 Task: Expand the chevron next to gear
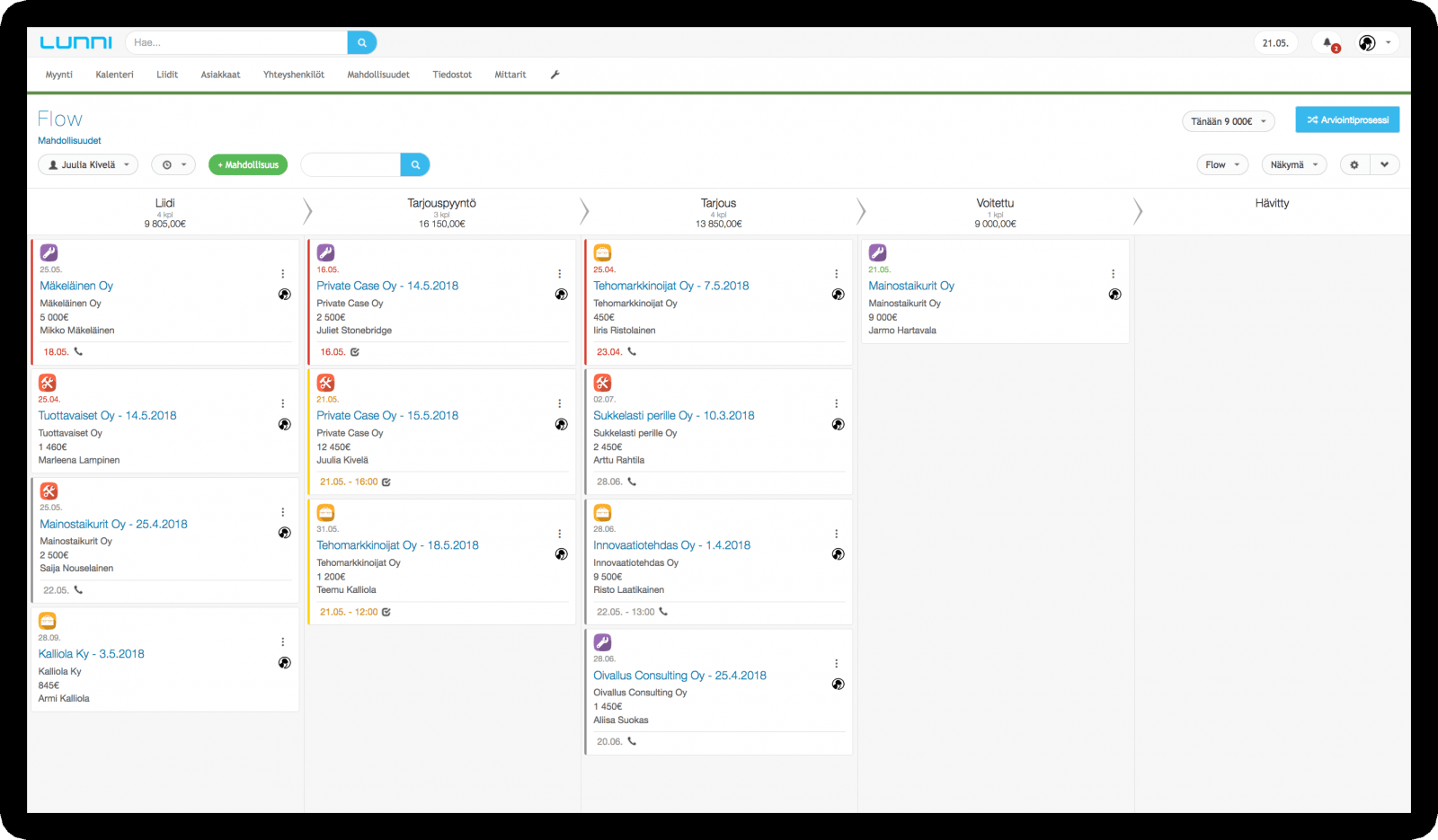(1385, 164)
